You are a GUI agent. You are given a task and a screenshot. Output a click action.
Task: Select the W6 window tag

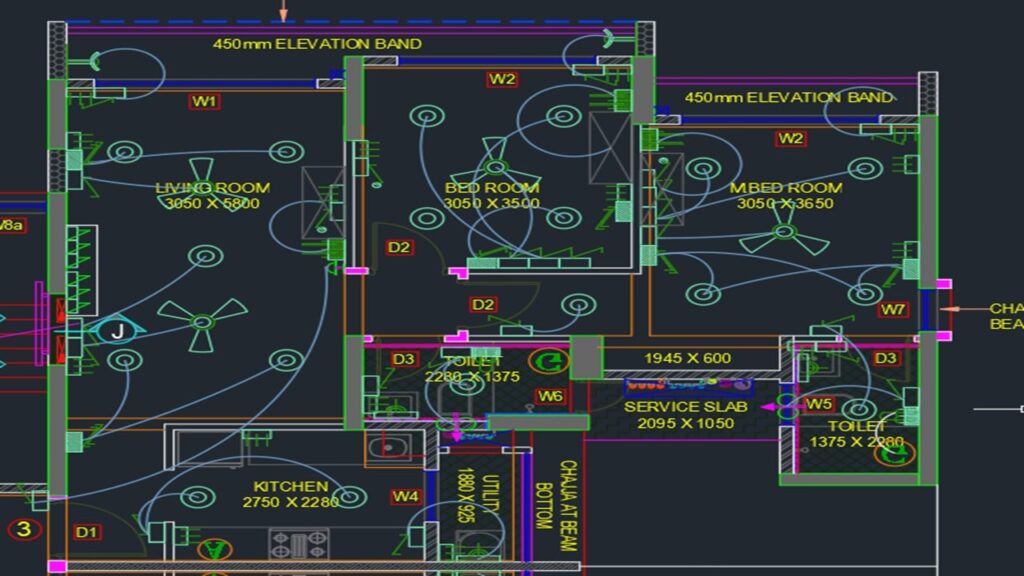[550, 396]
